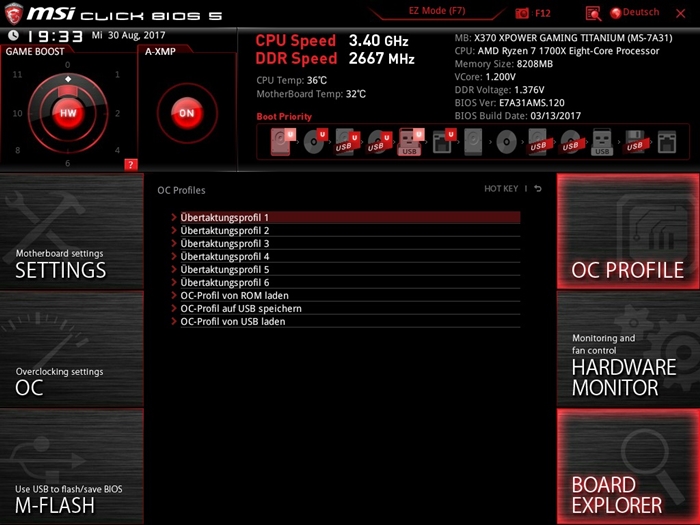Image resolution: width=700 pixels, height=525 pixels.
Task: Click the clock icon beside the time
Action: coord(13,35)
